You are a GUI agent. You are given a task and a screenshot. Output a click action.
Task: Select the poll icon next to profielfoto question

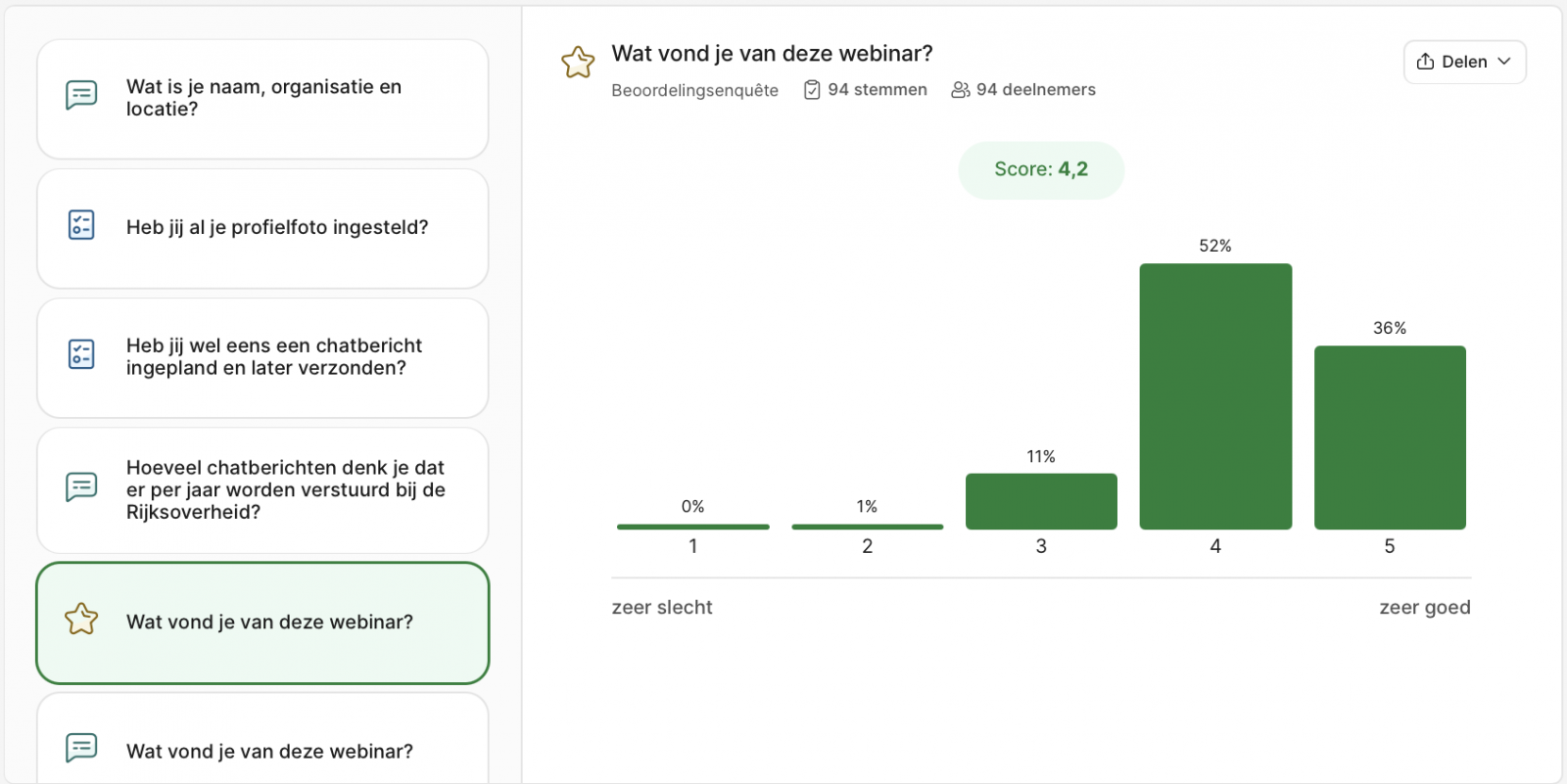click(81, 224)
